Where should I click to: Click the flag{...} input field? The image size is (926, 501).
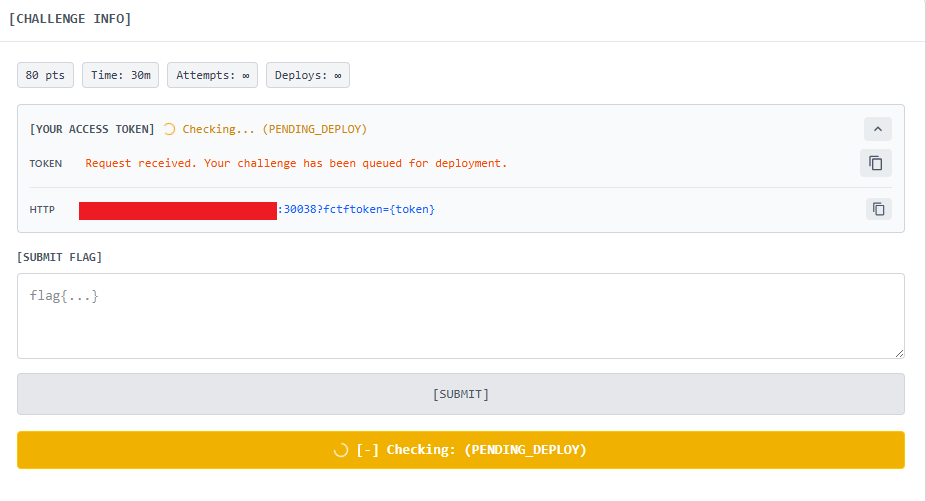(x=461, y=316)
